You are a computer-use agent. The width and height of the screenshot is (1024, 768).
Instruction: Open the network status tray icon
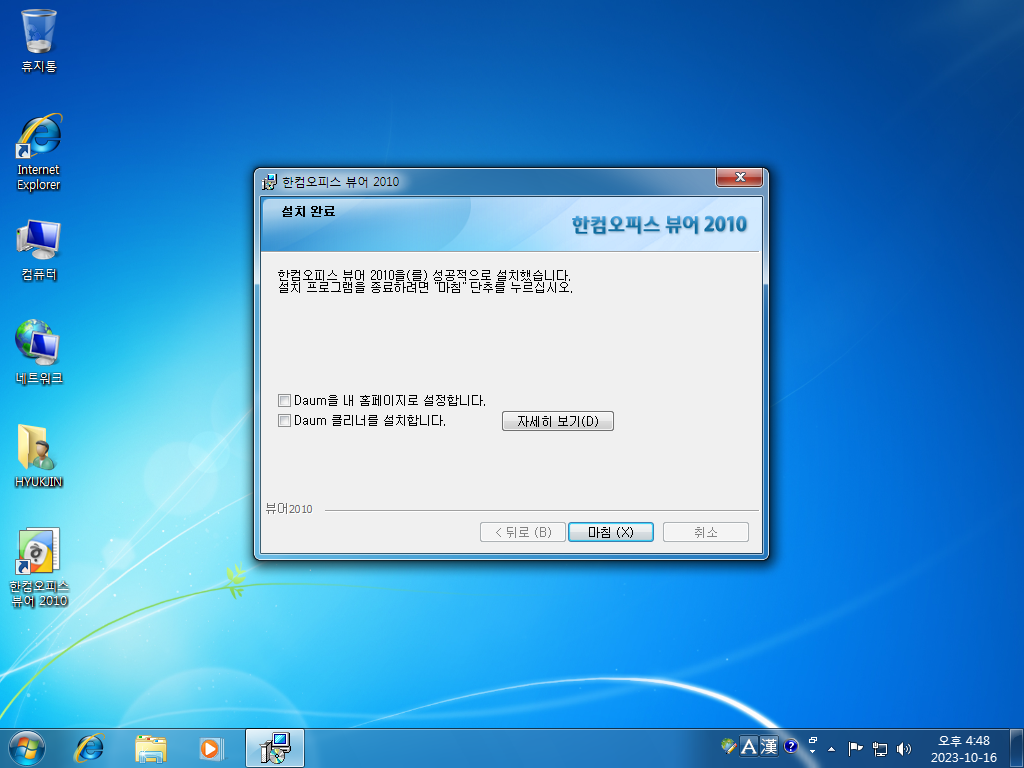tap(880, 748)
